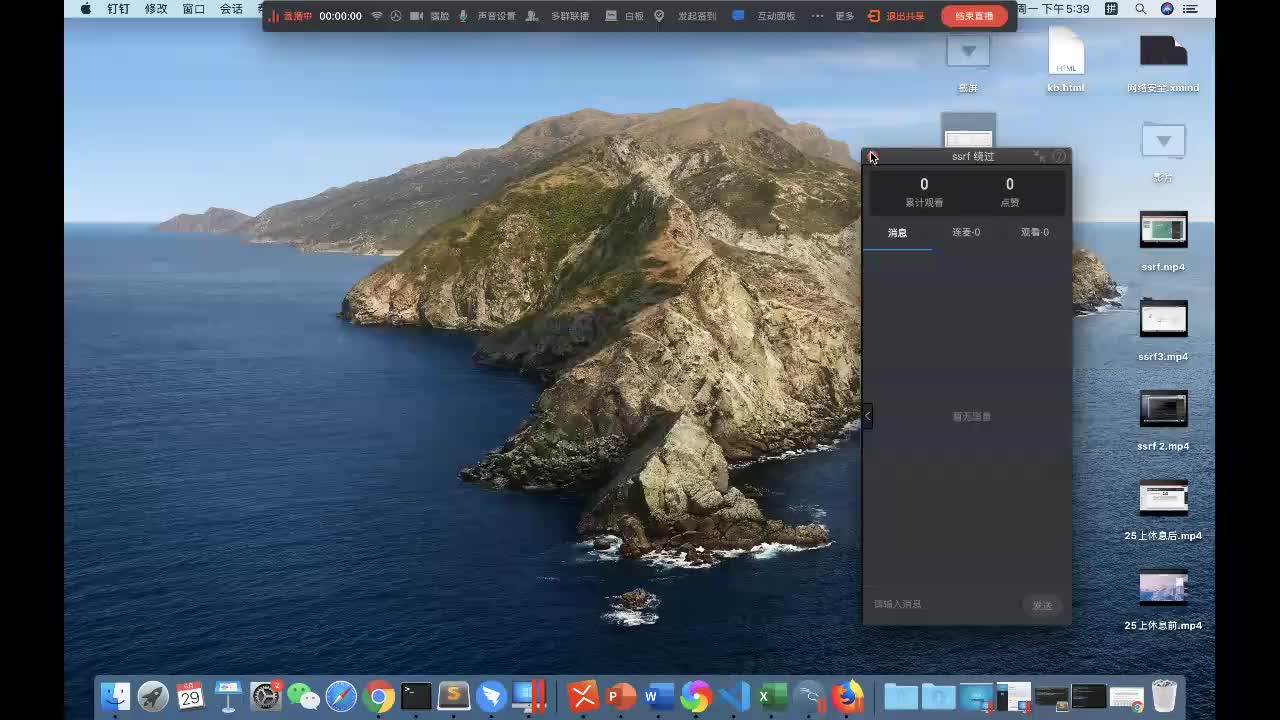This screenshot has height=720, width=1280.
Task: Open the ssrf.mp4 desktop file
Action: click(1163, 231)
